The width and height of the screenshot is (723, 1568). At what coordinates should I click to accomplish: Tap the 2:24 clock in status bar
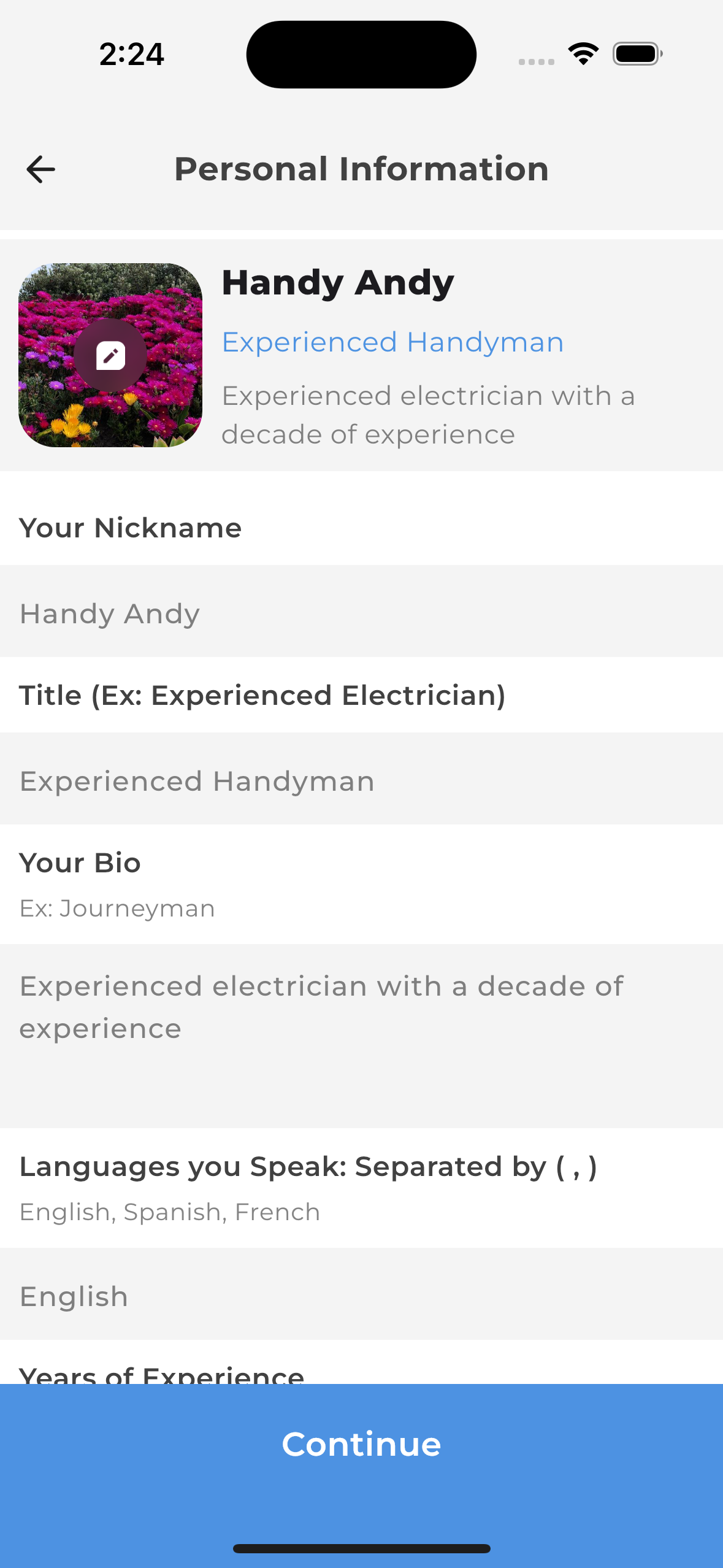click(132, 54)
